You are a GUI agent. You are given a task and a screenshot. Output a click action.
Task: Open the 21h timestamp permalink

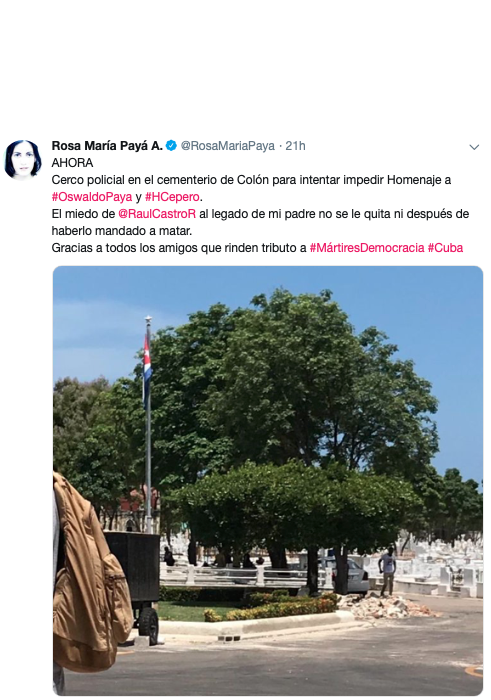295,146
